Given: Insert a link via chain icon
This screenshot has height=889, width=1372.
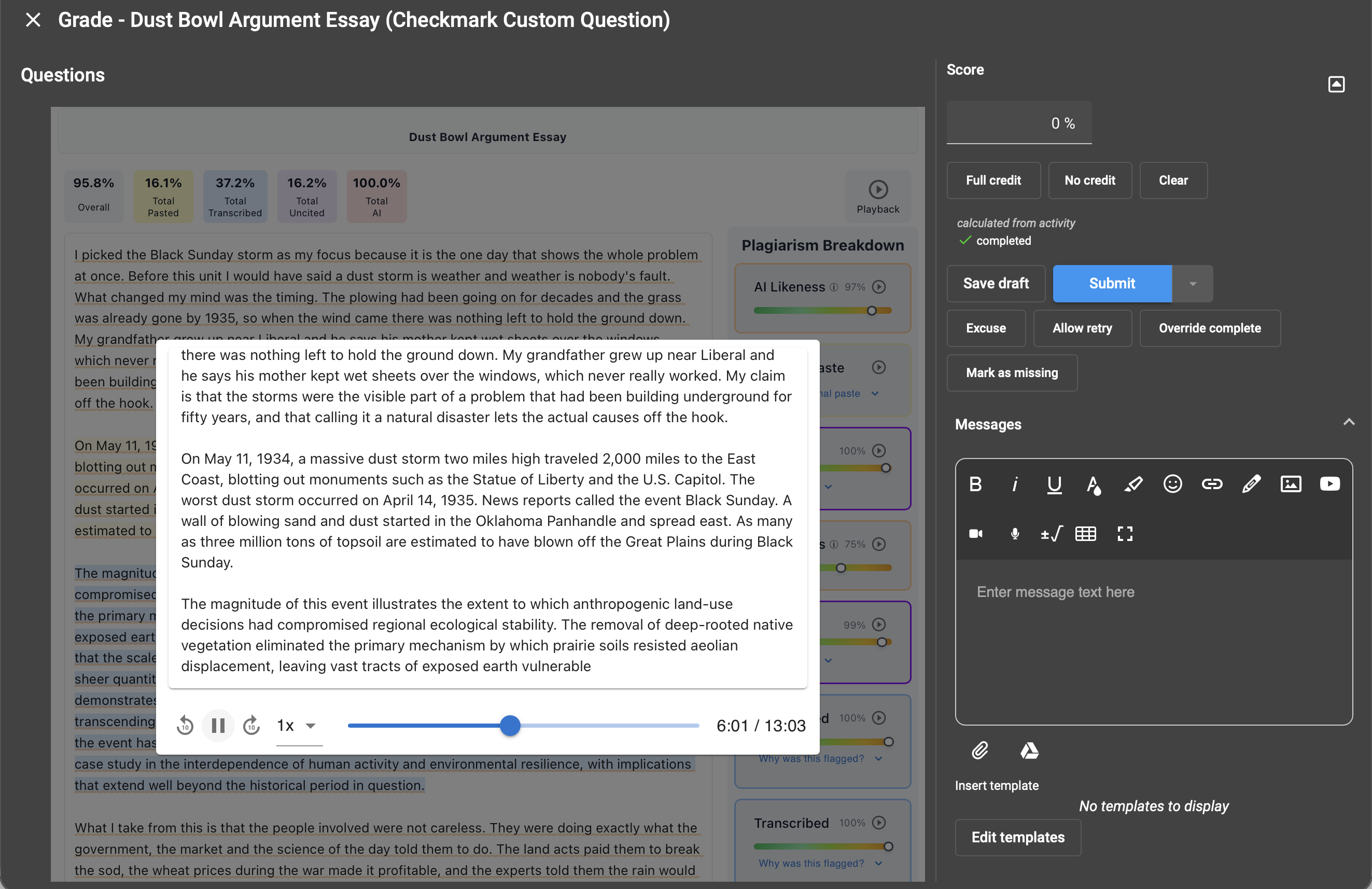Looking at the screenshot, I should coord(1212,484).
